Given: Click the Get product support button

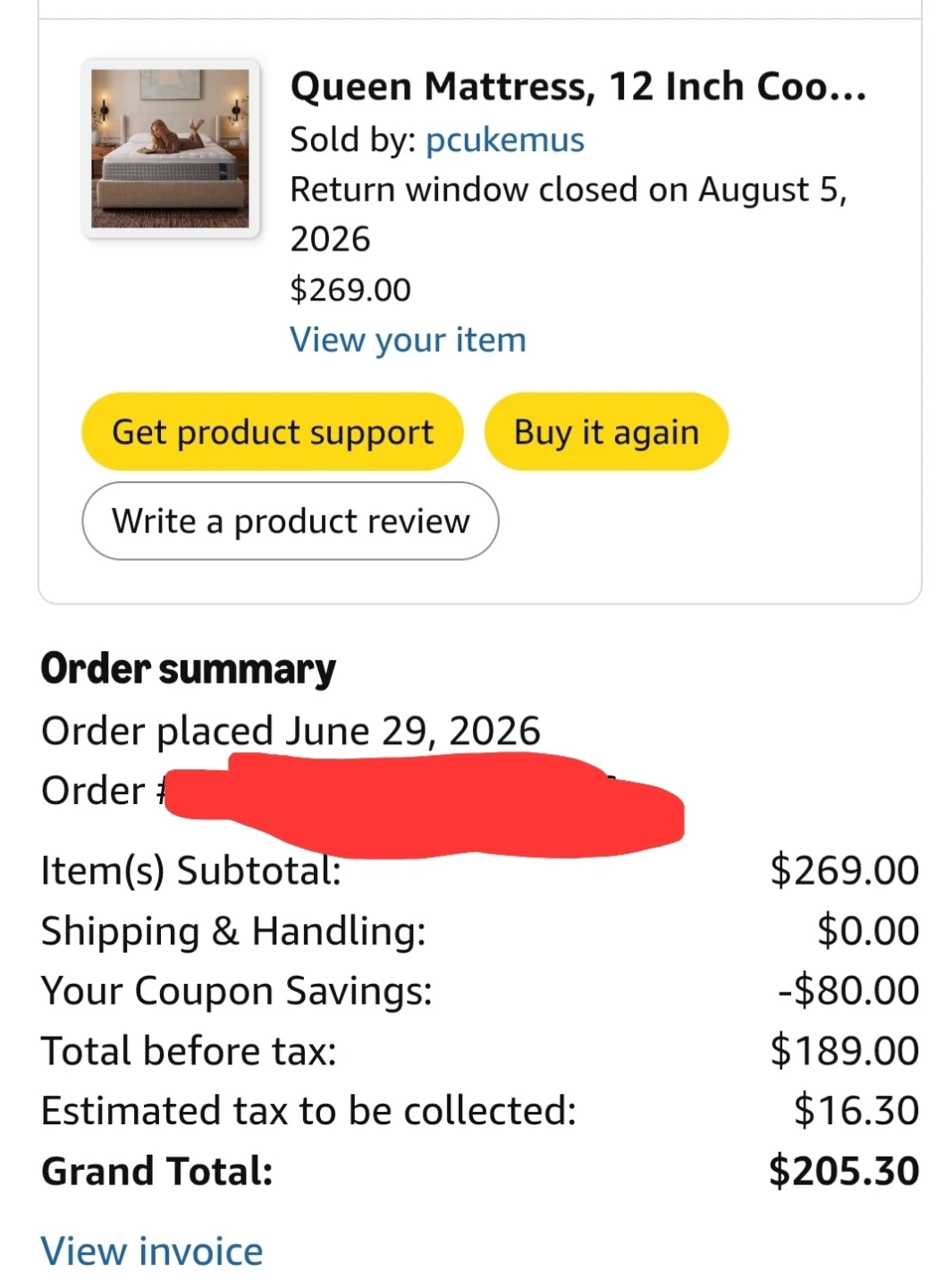Looking at the screenshot, I should pos(273,432).
